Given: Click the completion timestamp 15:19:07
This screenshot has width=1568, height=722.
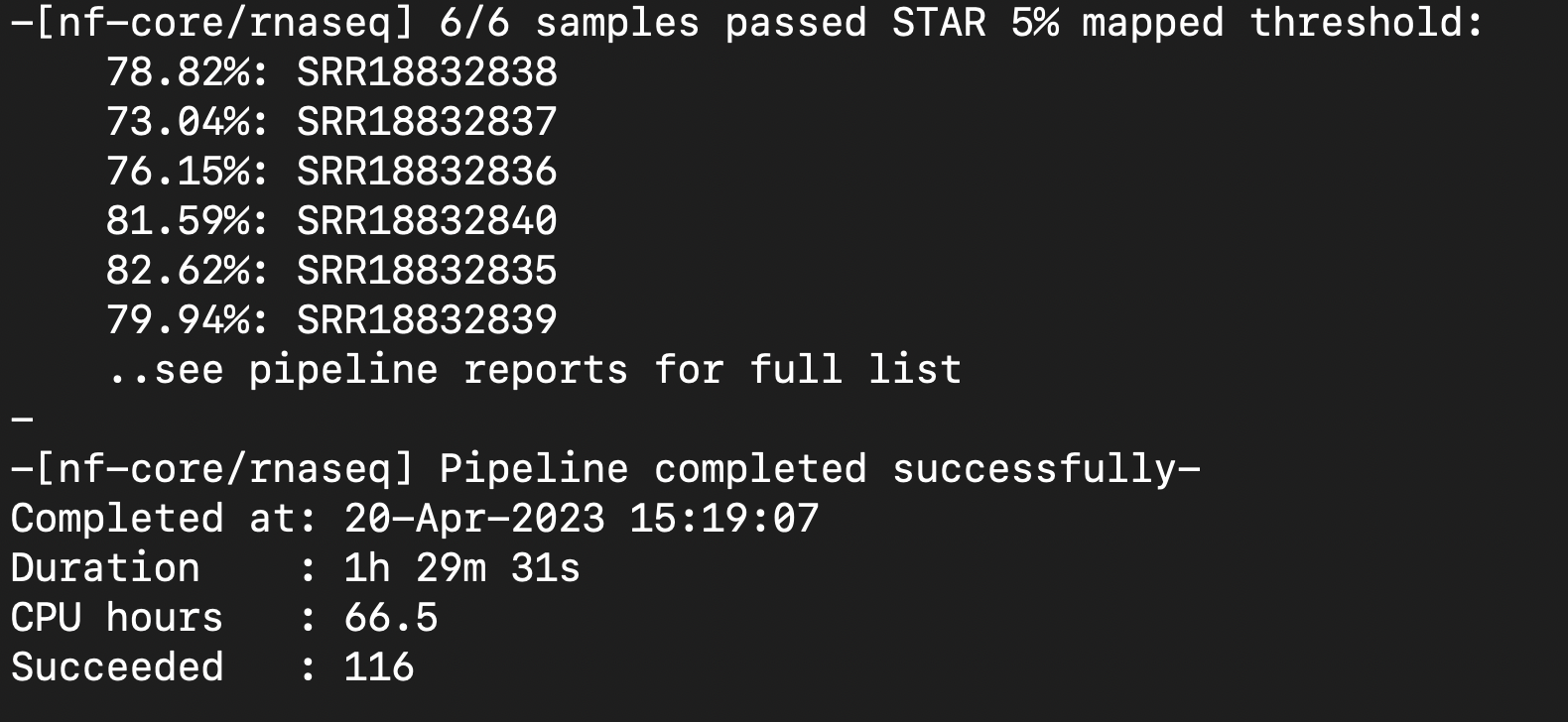Looking at the screenshot, I should coord(724,519).
